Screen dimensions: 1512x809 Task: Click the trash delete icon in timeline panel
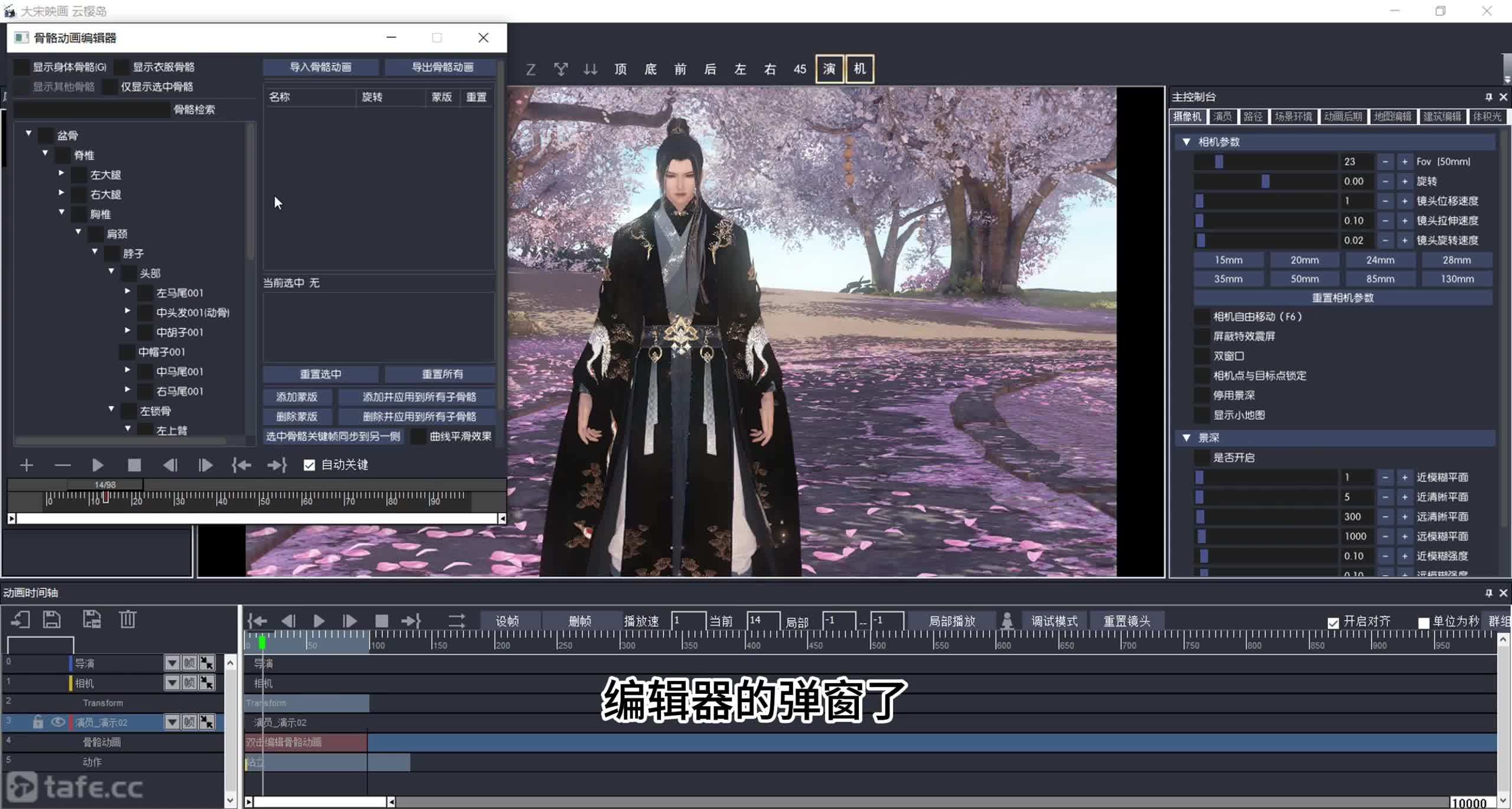coord(128,619)
